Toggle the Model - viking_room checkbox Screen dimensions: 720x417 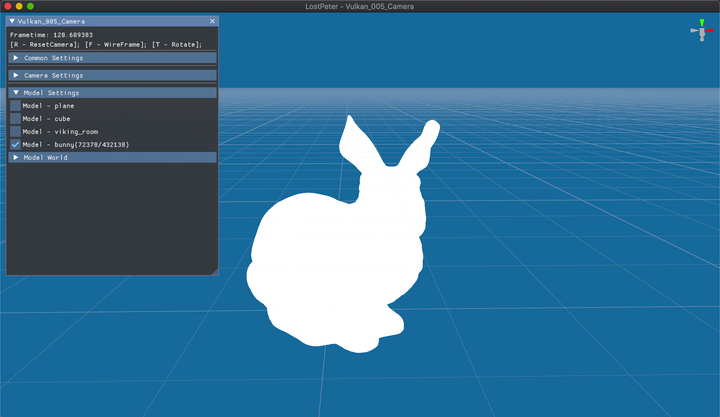point(15,132)
